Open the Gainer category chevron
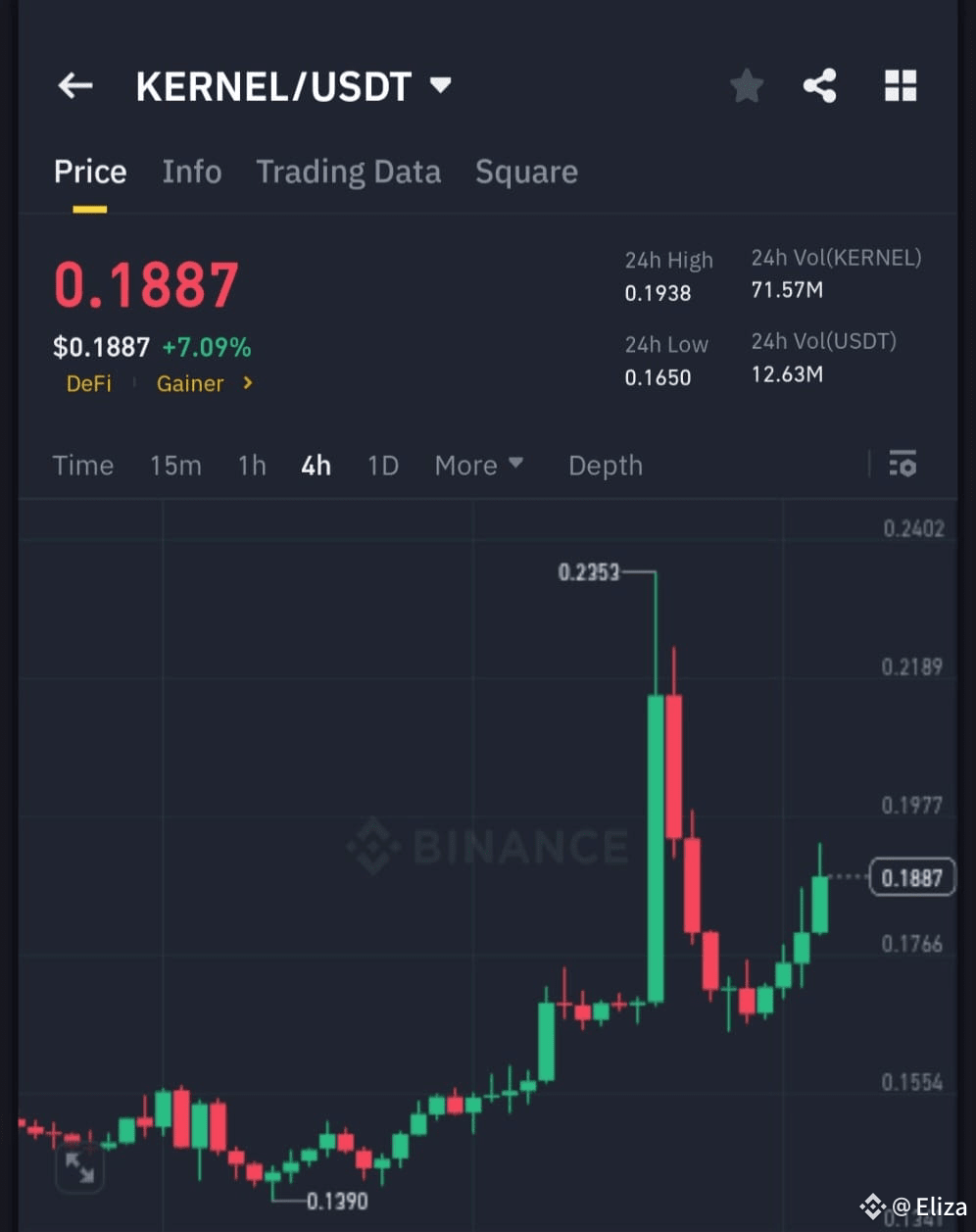The width and height of the screenshot is (976, 1232). [x=248, y=383]
